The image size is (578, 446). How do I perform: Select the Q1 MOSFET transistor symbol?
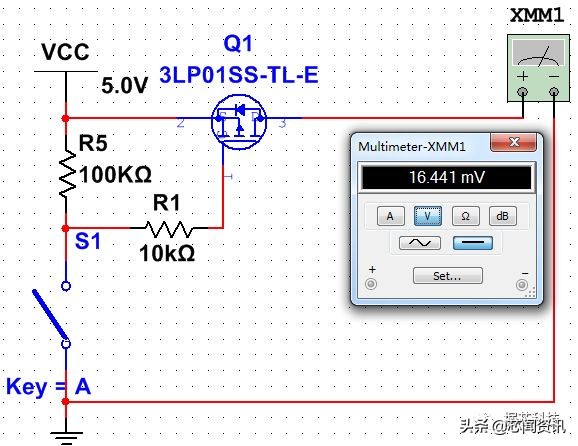point(239,122)
